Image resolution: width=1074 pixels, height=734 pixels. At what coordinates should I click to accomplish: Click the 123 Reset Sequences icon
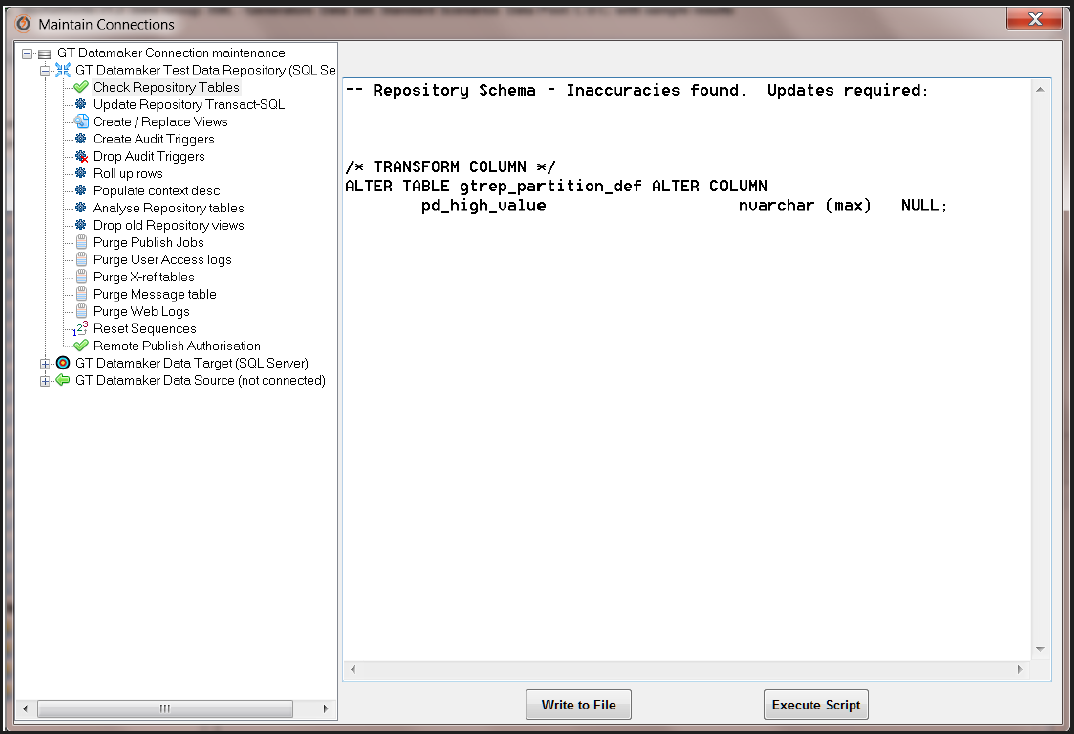click(x=80, y=328)
